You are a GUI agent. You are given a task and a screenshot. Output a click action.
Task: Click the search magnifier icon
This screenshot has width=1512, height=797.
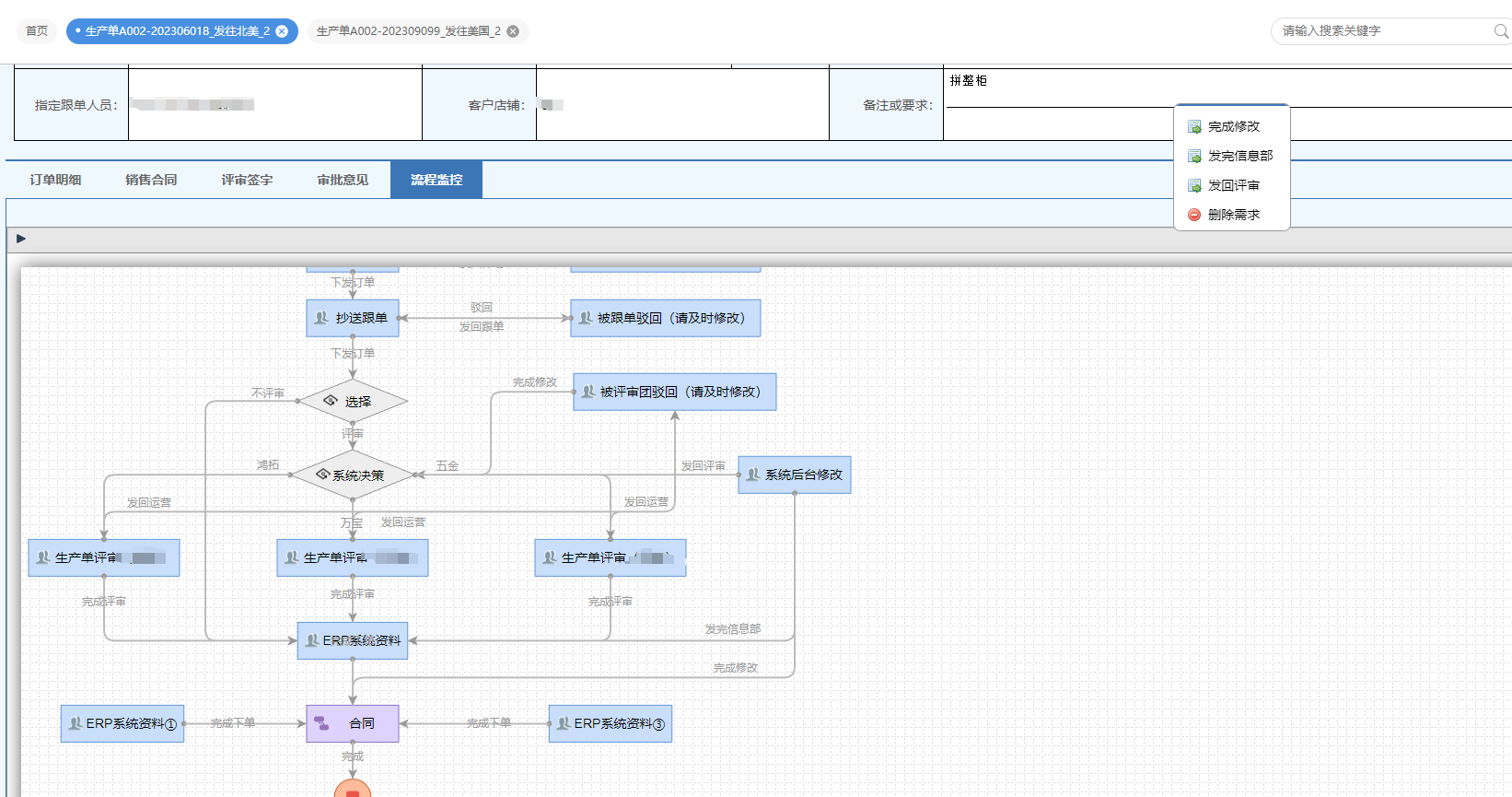click(x=1500, y=31)
